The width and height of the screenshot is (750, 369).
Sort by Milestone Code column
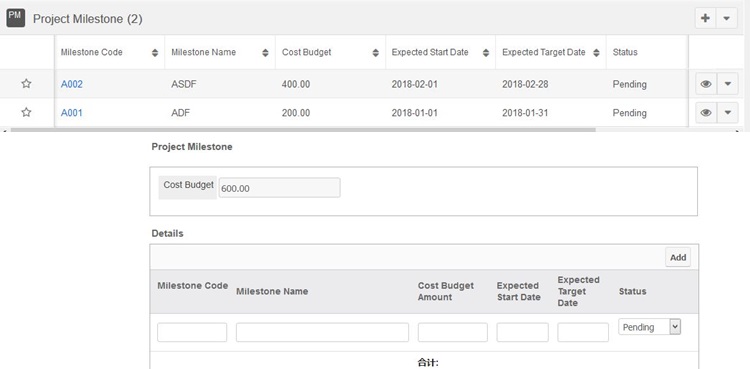pyautogui.click(x=154, y=53)
